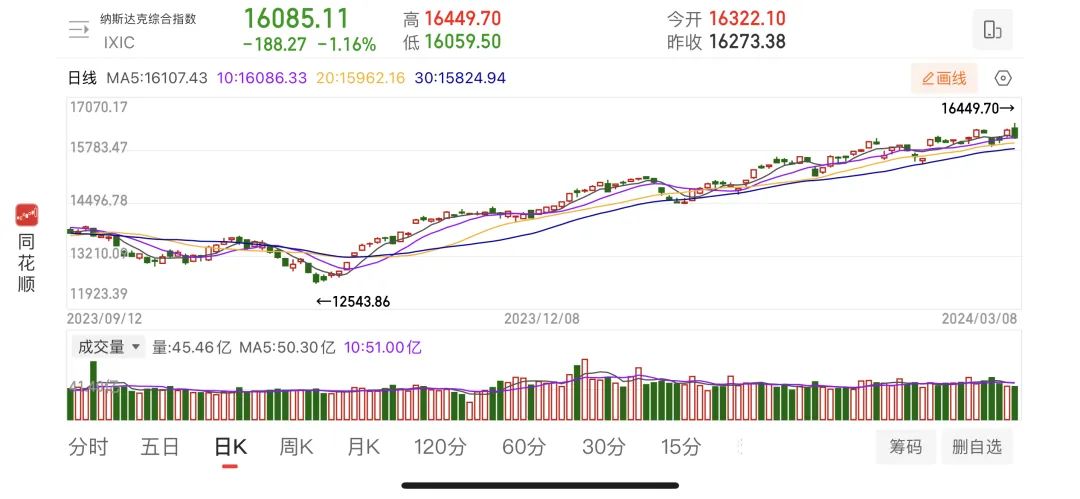This screenshot has height=499, width=1080.
Task: Tap the change value −188.27
Action: point(274,45)
